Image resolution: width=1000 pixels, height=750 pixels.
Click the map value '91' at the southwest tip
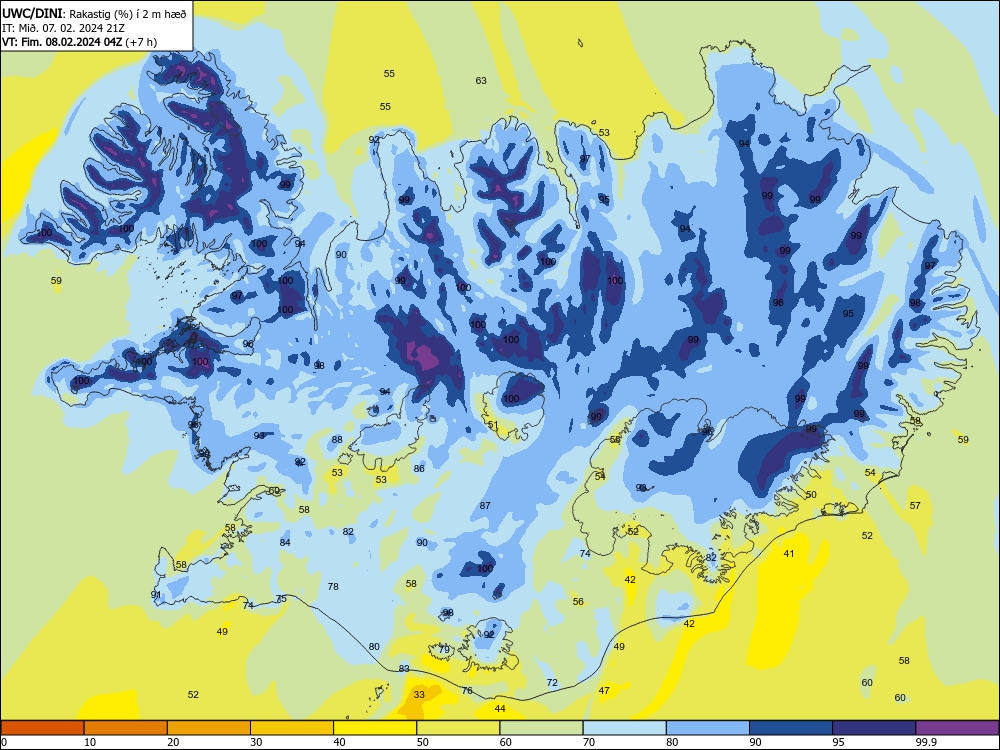click(x=156, y=594)
